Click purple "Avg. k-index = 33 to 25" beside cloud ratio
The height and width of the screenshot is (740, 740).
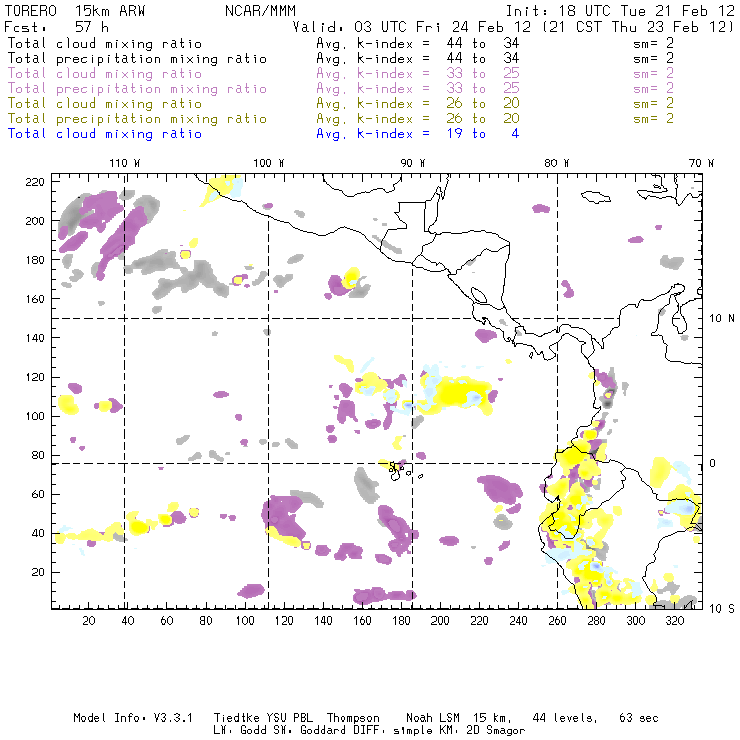point(418,74)
